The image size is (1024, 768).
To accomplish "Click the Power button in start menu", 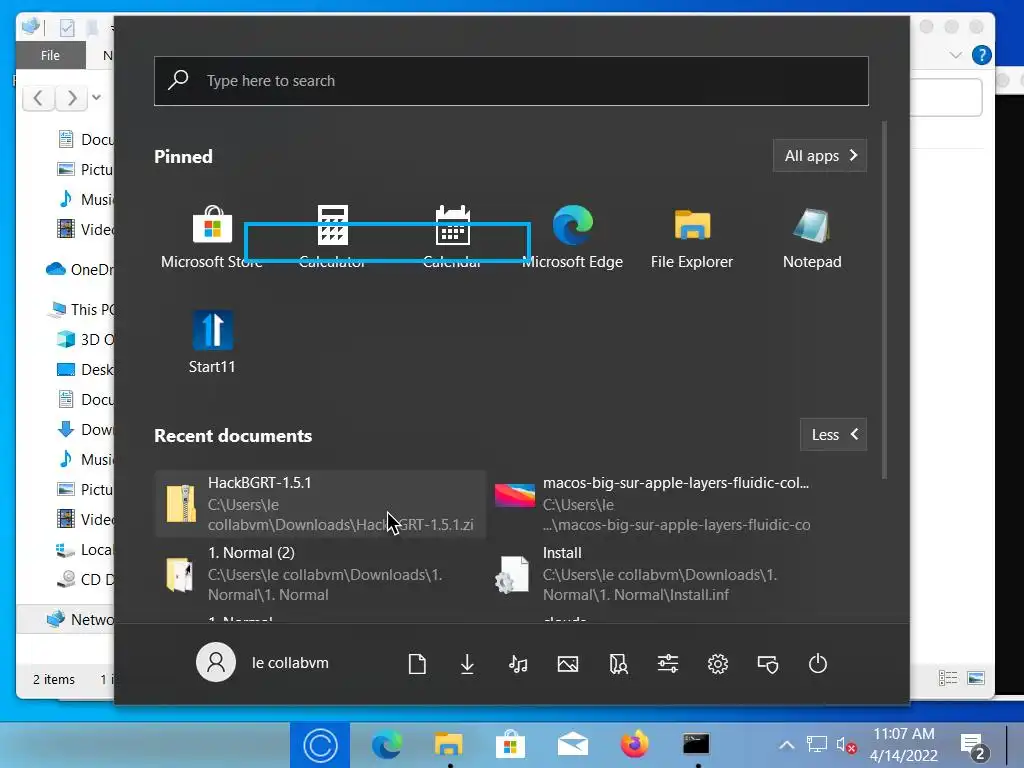I will click(x=818, y=664).
